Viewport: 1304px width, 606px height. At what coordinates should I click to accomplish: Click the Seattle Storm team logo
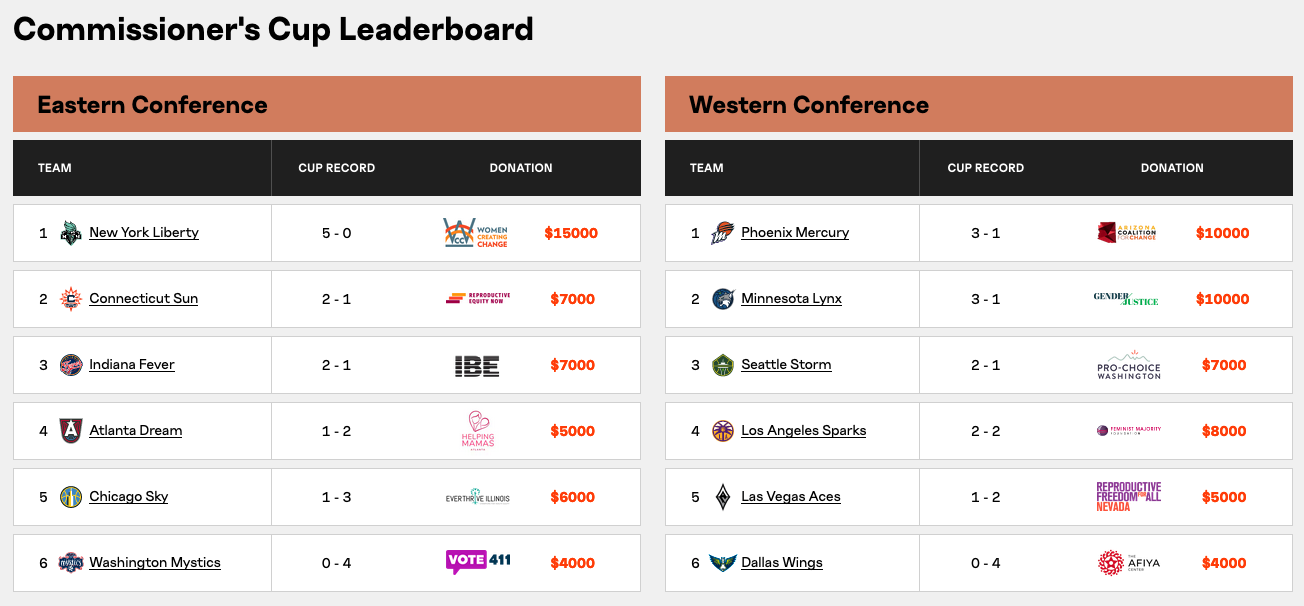coord(723,365)
